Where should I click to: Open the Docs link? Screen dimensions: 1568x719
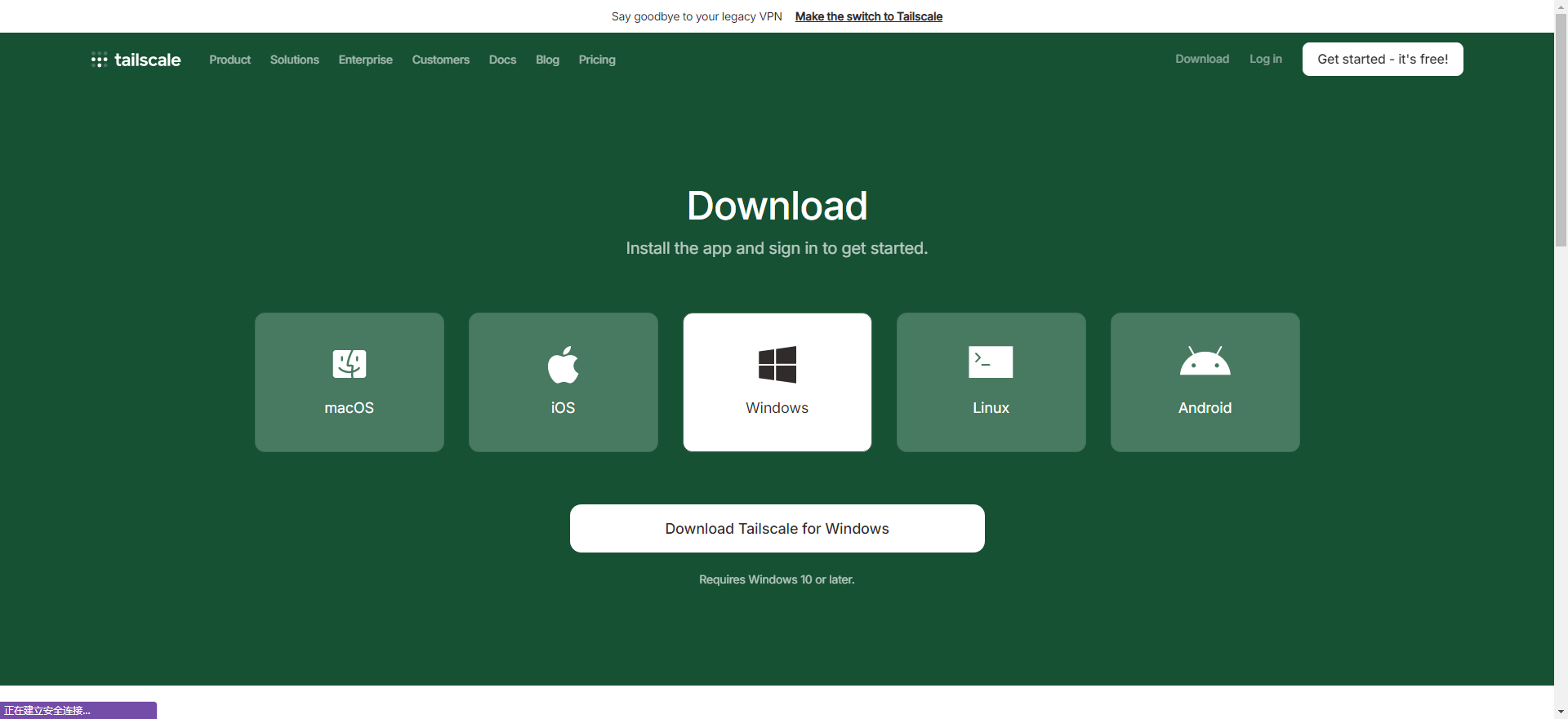coord(502,60)
